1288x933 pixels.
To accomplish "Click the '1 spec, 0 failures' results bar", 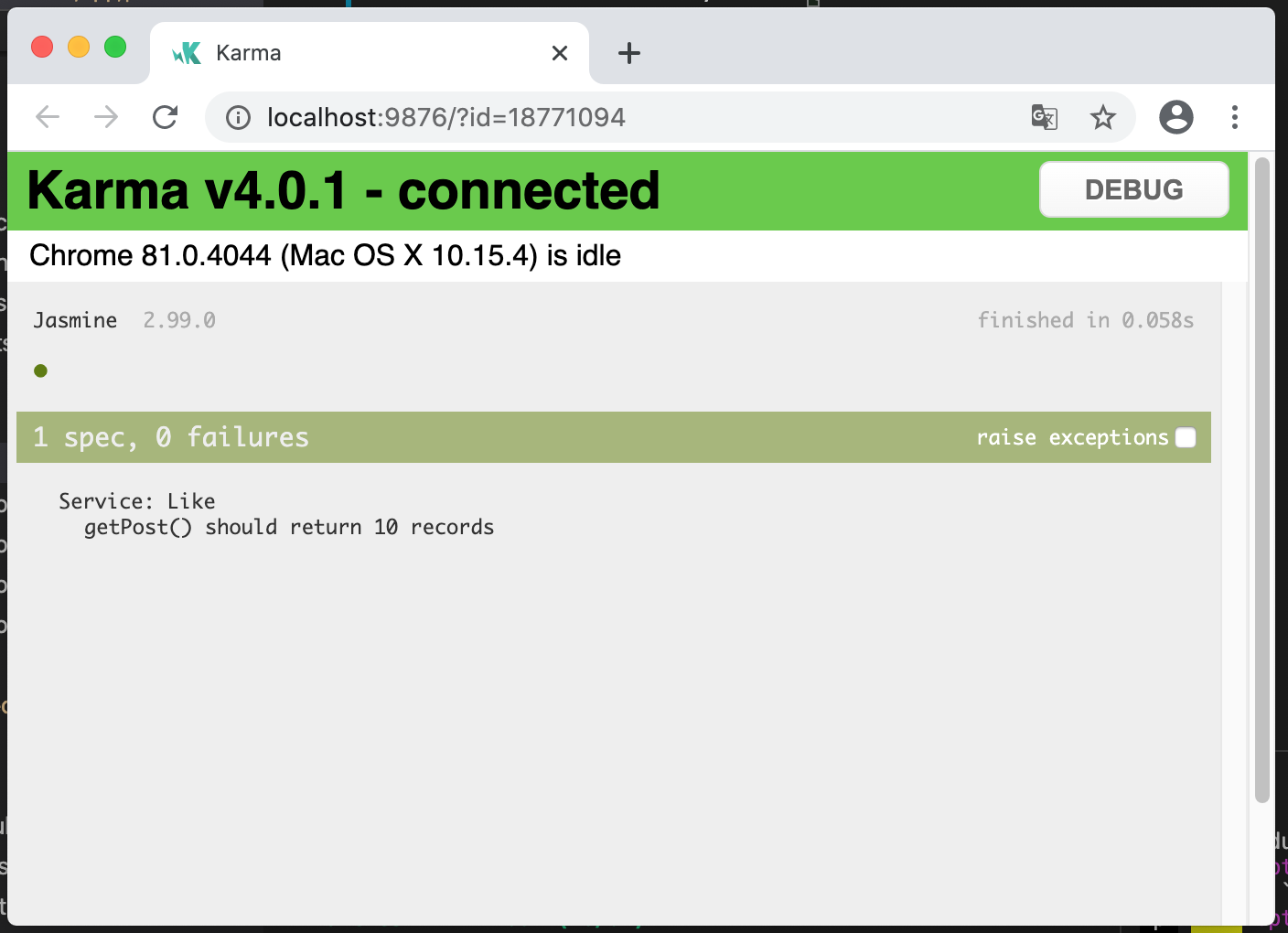I will point(172,437).
